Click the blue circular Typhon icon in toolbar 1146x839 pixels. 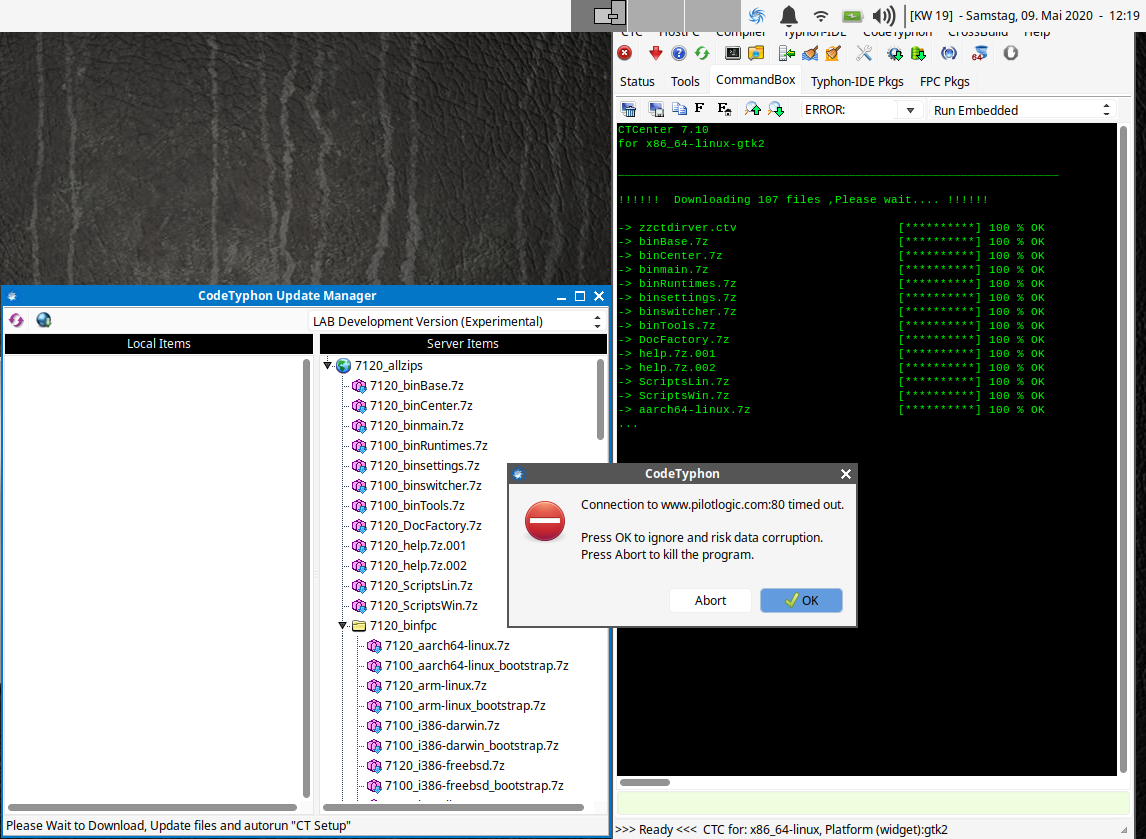pos(949,53)
